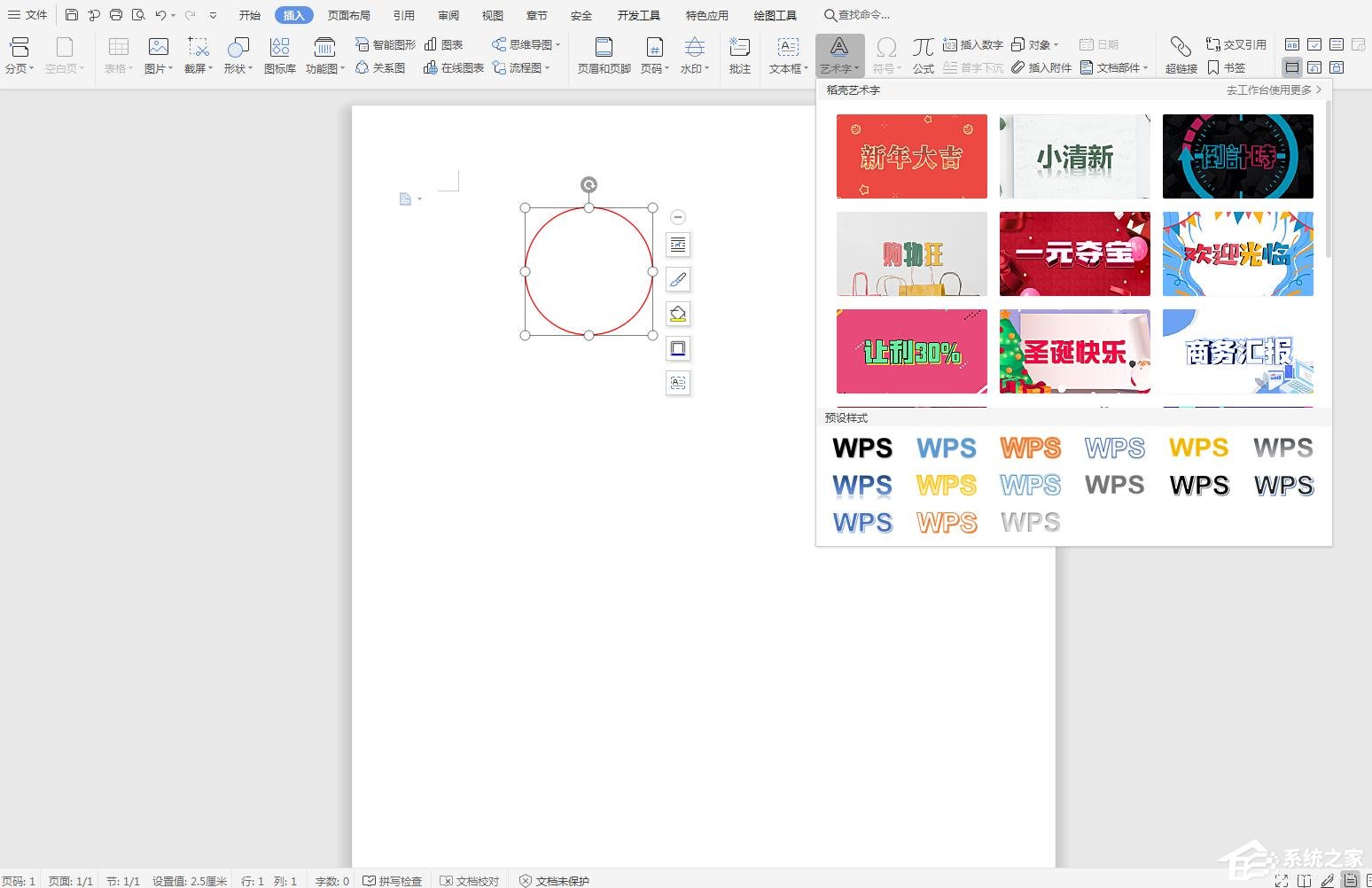This screenshot has width=1372, height=888.
Task: Select the 艺术字 (WordArt) tool
Action: point(838,53)
